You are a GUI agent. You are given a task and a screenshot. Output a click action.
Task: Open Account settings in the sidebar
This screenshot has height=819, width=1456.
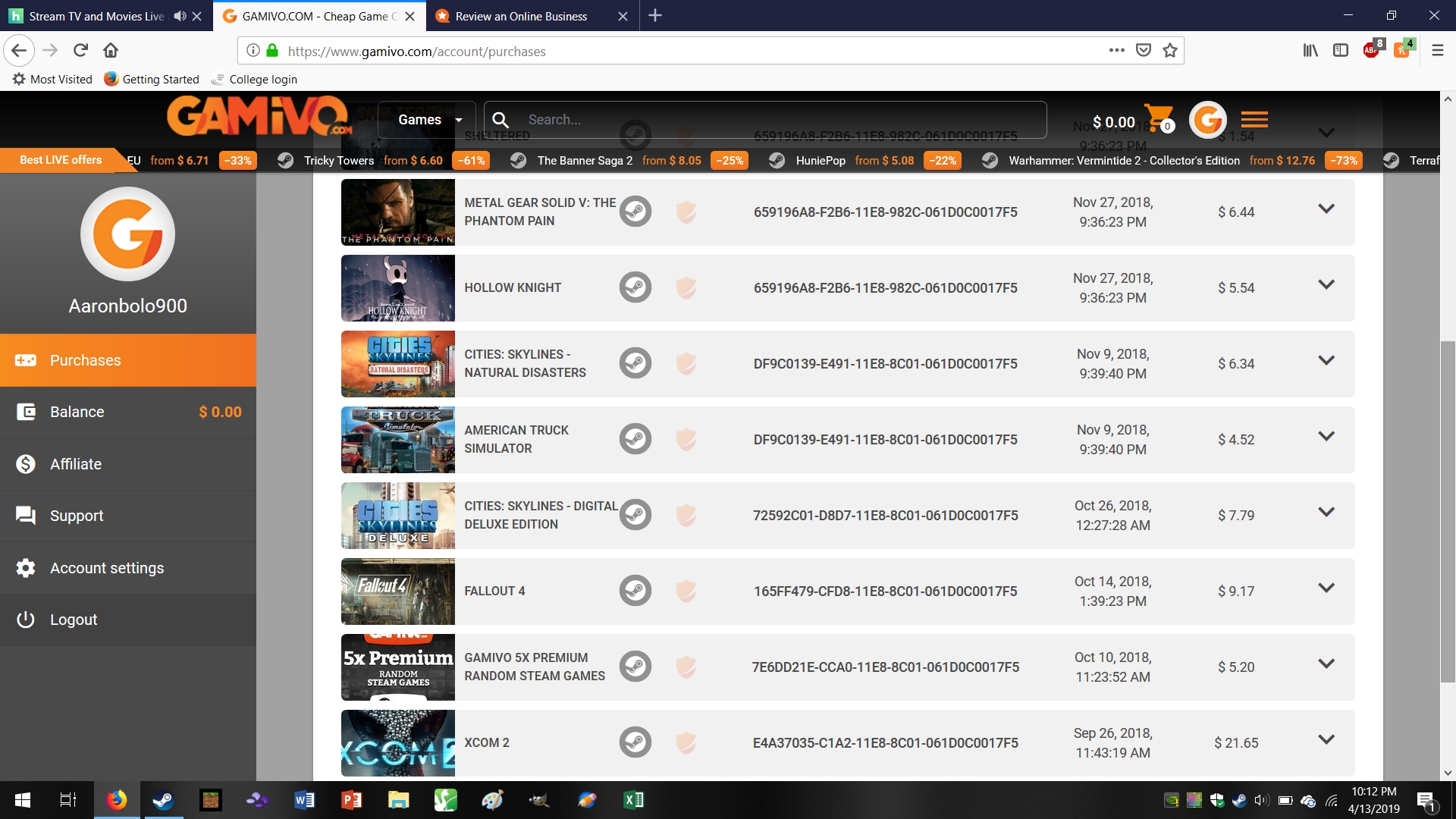point(107,568)
